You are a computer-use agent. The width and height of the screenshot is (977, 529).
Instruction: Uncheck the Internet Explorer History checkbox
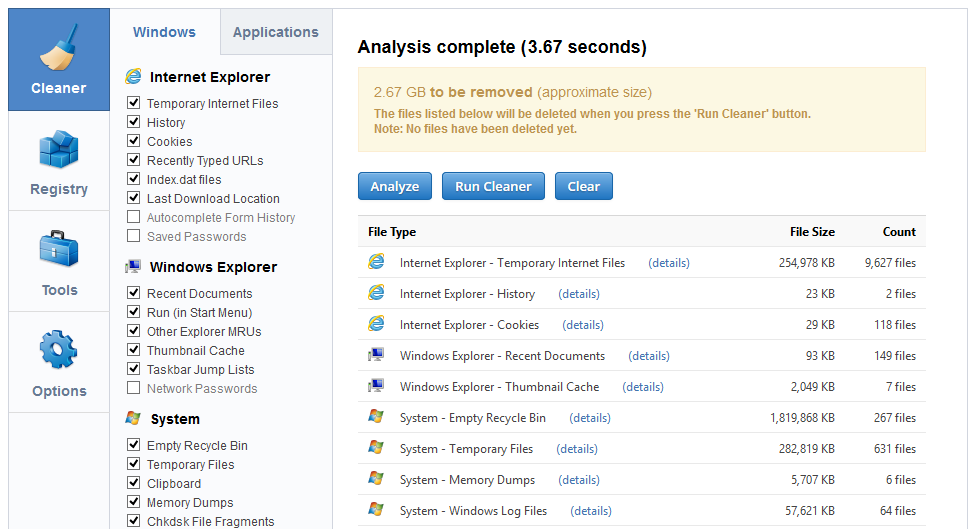click(133, 122)
